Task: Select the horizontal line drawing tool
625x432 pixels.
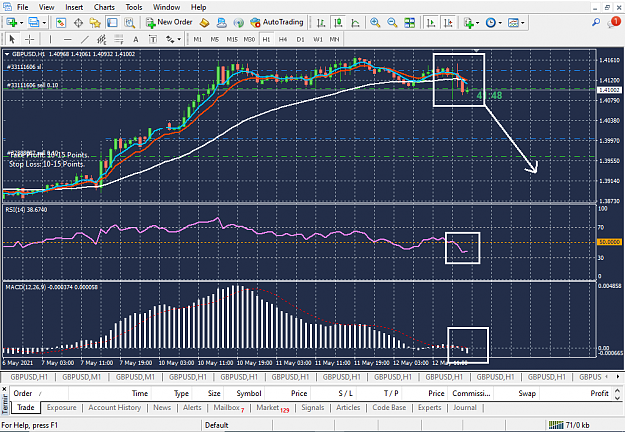Action: point(68,39)
